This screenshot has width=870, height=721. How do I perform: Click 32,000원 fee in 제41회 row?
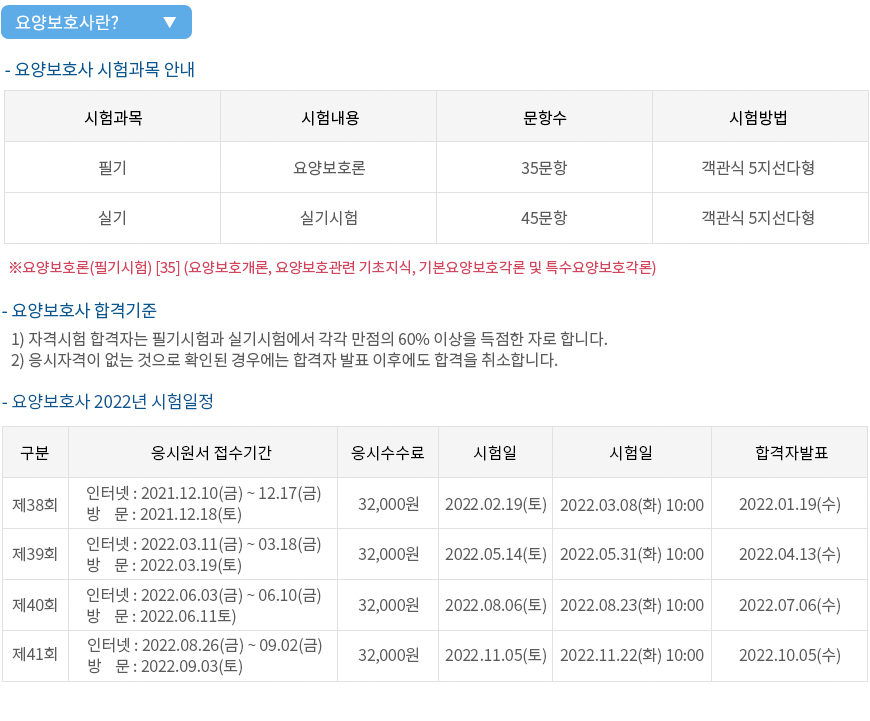(388, 655)
